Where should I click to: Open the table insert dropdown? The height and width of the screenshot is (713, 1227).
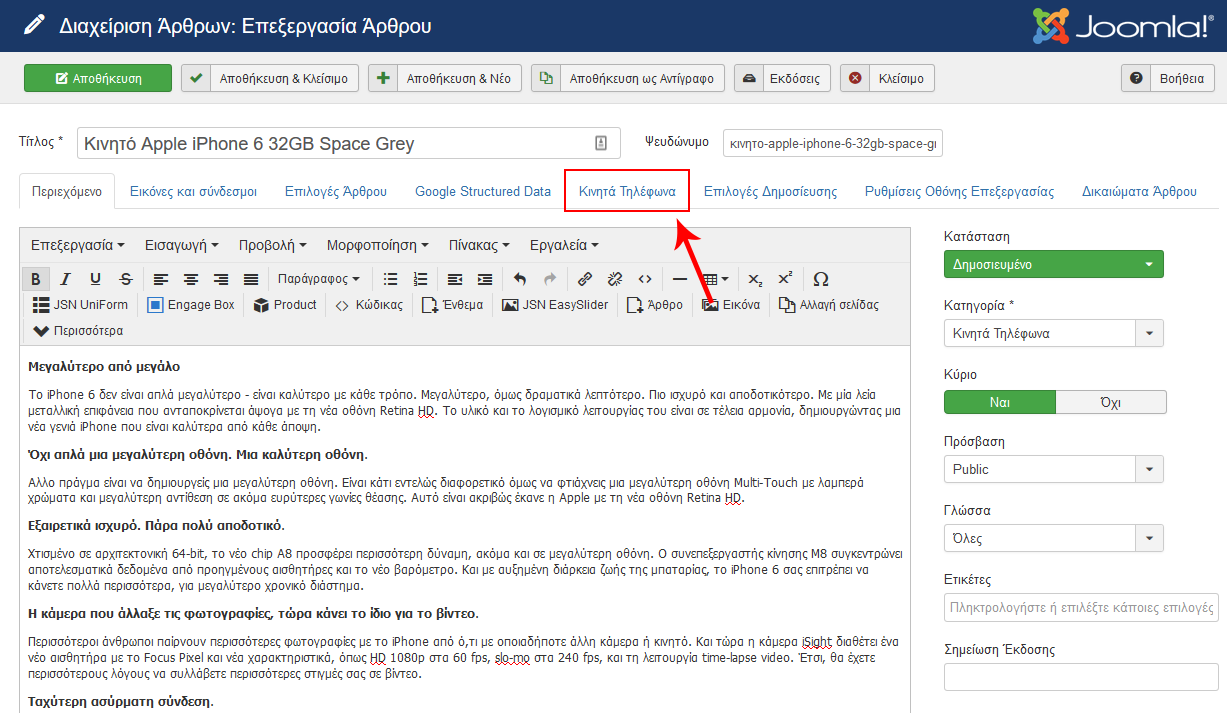(x=715, y=279)
